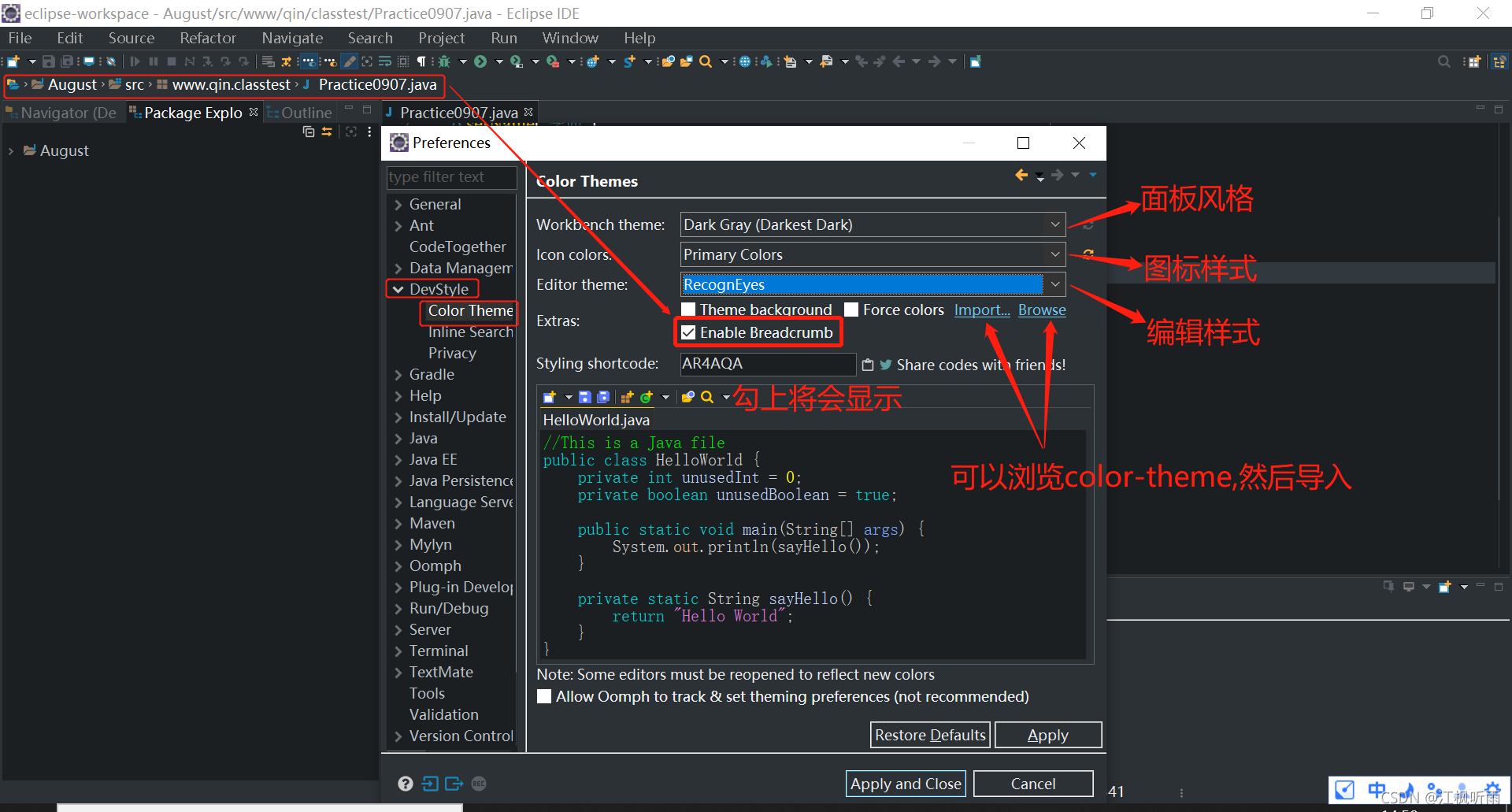Screen dimensions: 1512x812
Task: Click the Styling shortcode field
Action: 768,363
